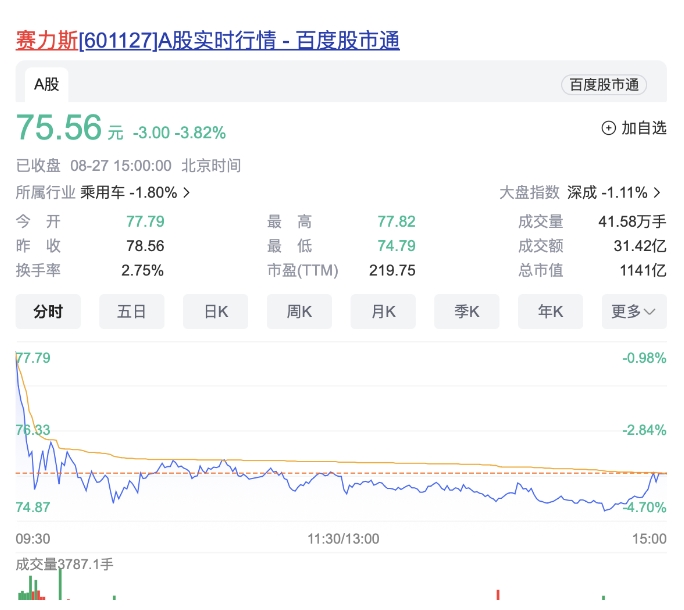Image resolution: width=684 pixels, height=610 pixels.
Task: Click 最低 value 74.79
Action: (397, 246)
